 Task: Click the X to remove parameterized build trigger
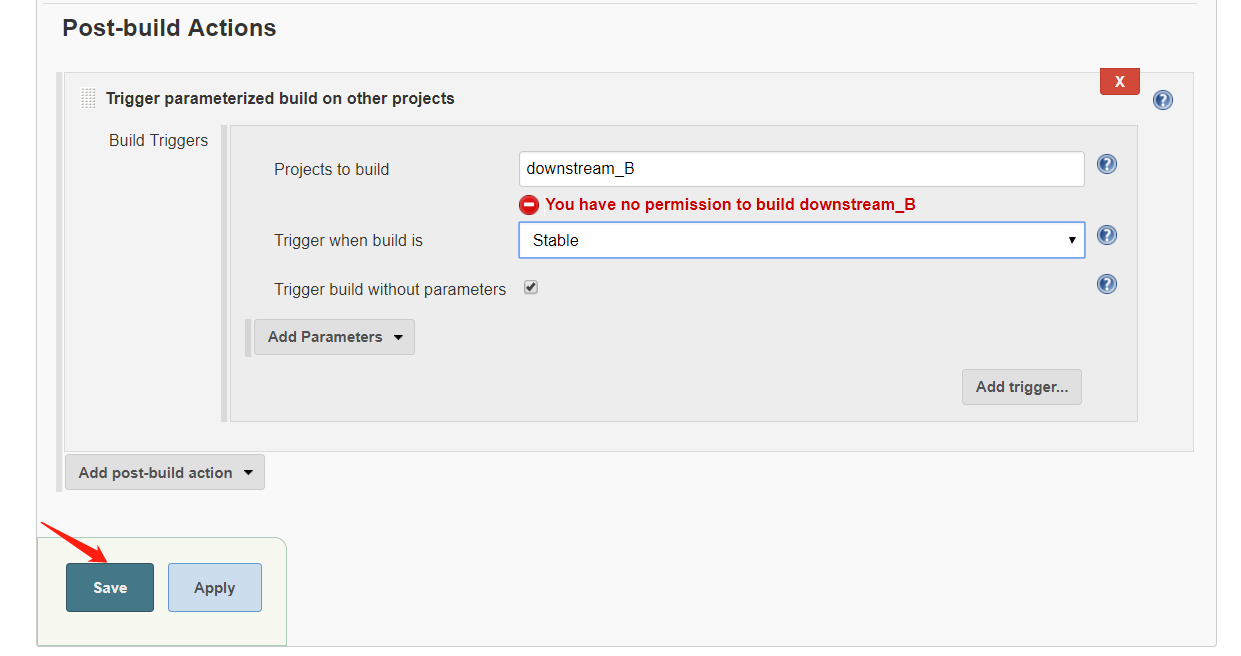1119,81
